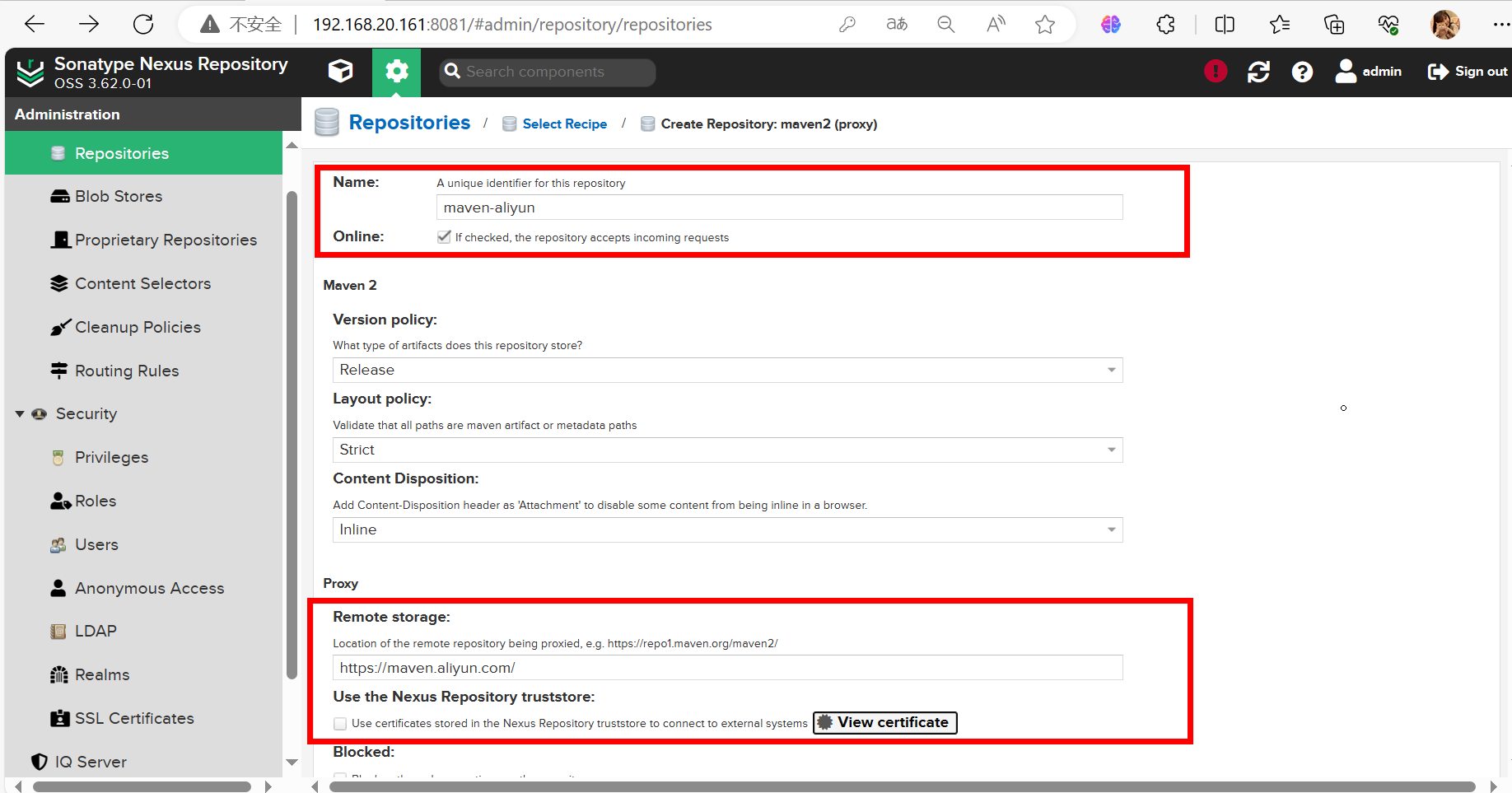Image resolution: width=1512 pixels, height=793 pixels.
Task: Switch to Browse mode cube icon
Action: coord(340,72)
